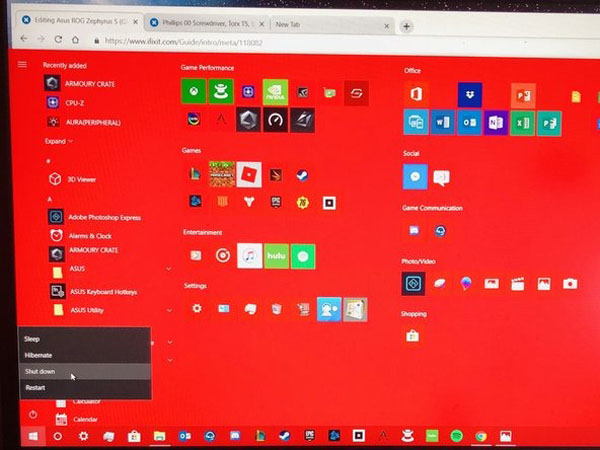
Task: Open 3D Viewer from app list
Action: tap(73, 179)
